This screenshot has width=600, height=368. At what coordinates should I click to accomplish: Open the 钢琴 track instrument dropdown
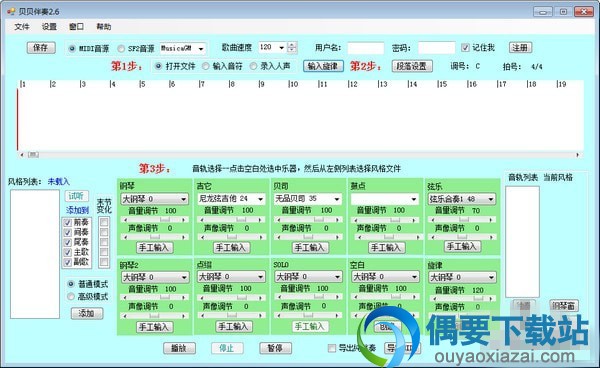click(x=154, y=199)
